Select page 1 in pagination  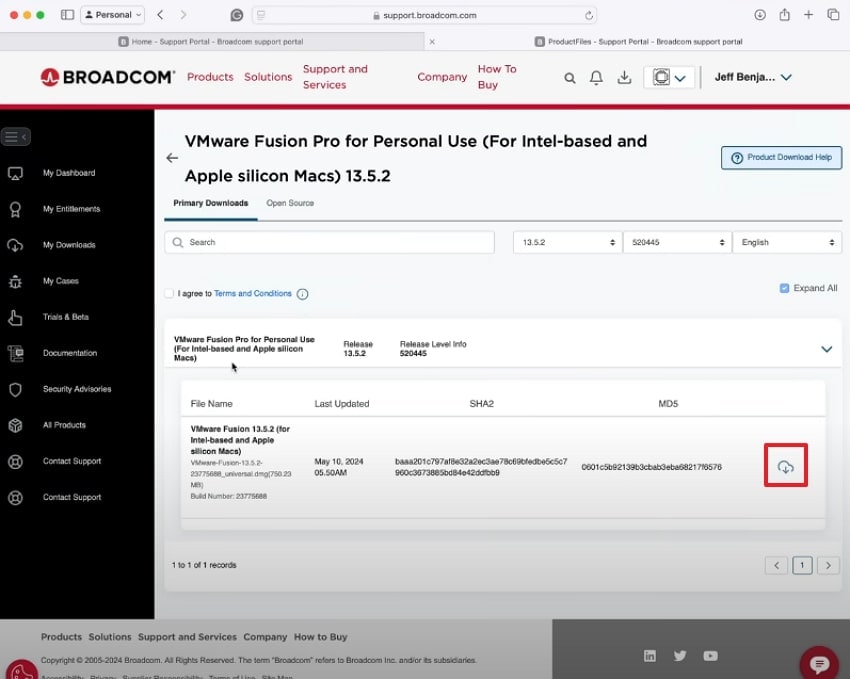coord(802,565)
